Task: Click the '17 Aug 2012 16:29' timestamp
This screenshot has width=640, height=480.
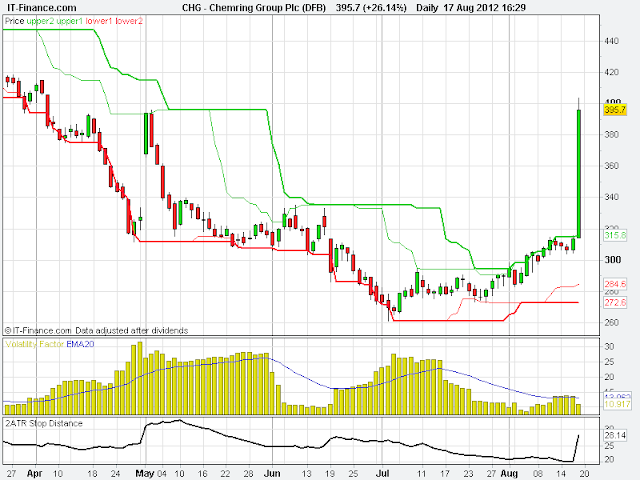Action: [484, 7]
